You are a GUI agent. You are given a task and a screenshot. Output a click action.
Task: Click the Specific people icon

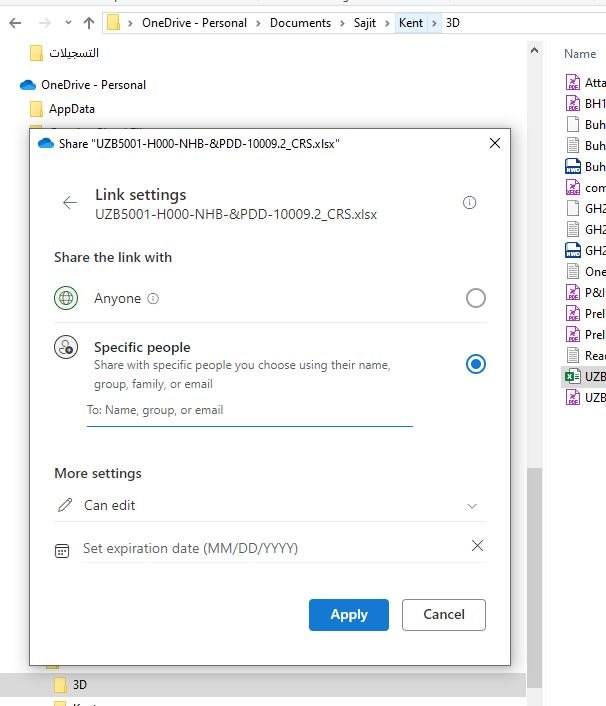click(66, 347)
